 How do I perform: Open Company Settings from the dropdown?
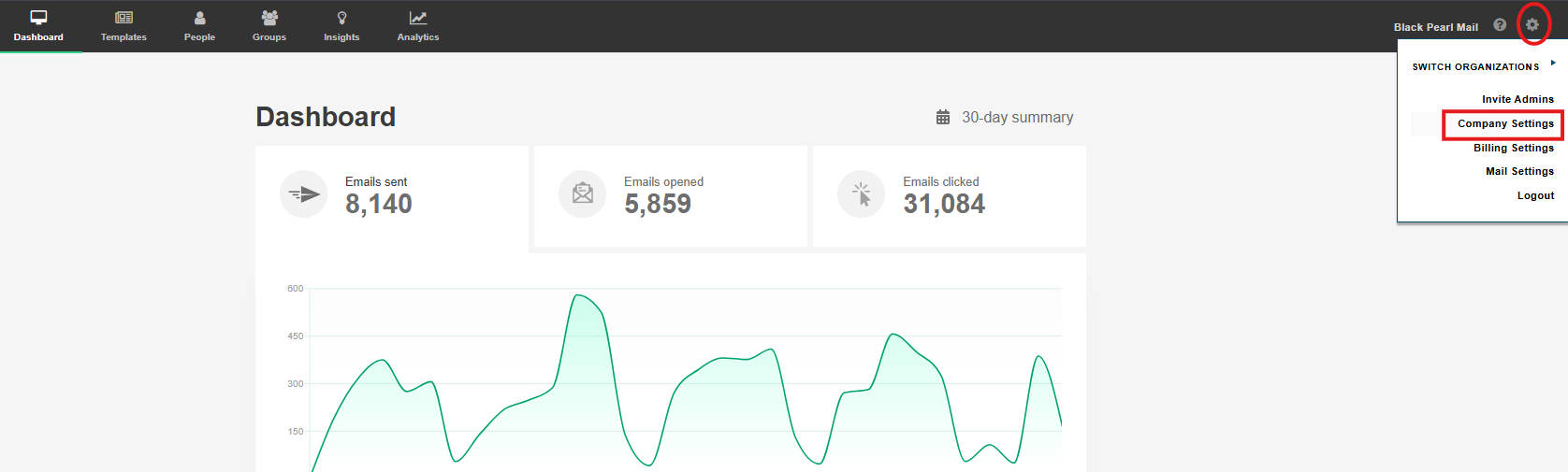1504,123
